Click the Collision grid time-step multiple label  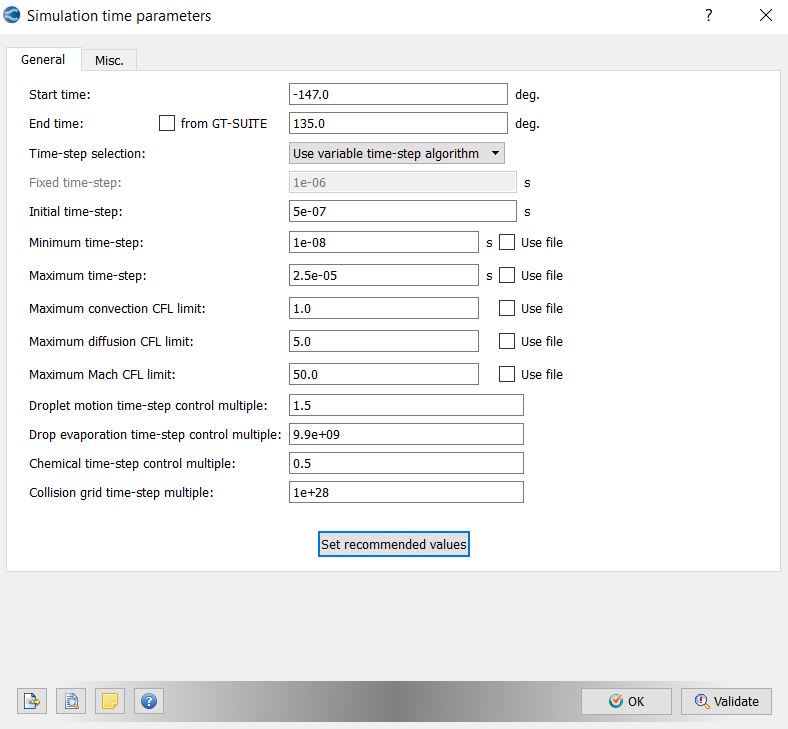(x=121, y=492)
